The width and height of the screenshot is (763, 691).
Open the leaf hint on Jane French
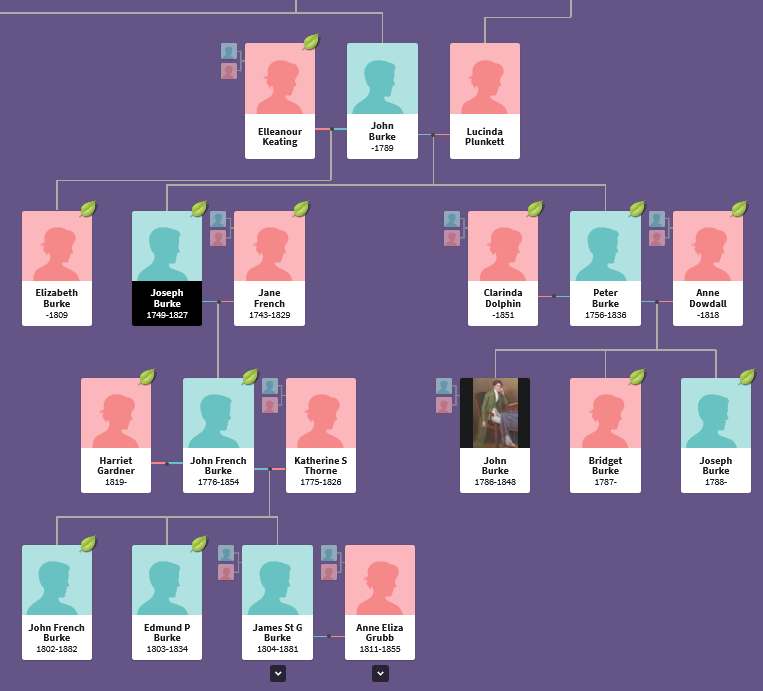[x=301, y=209]
